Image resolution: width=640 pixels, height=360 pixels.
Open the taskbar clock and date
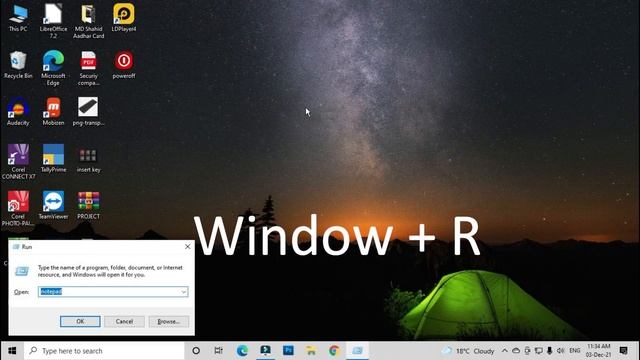click(x=598, y=351)
